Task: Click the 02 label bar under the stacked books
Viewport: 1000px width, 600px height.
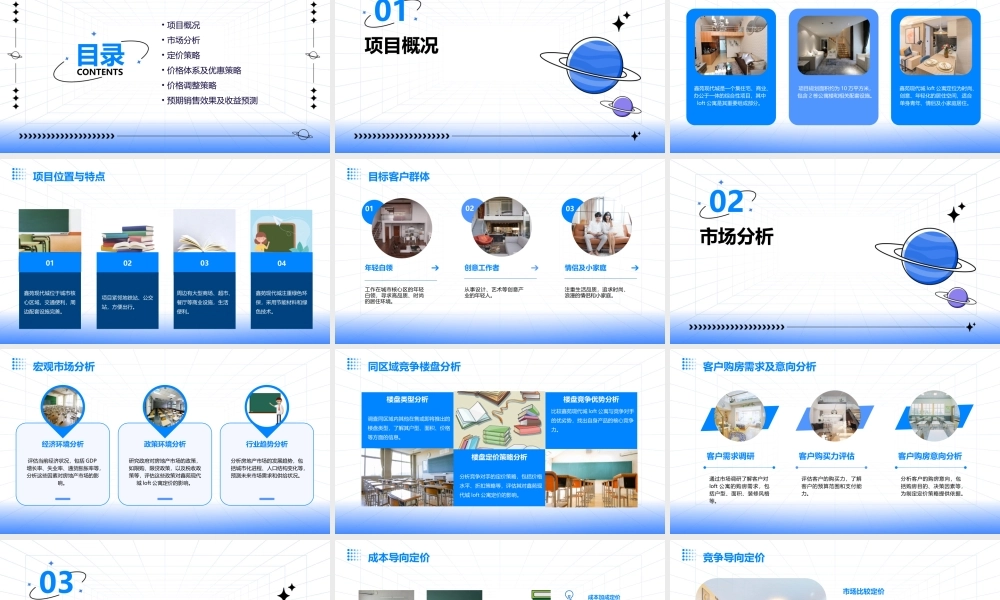Action: [128, 263]
